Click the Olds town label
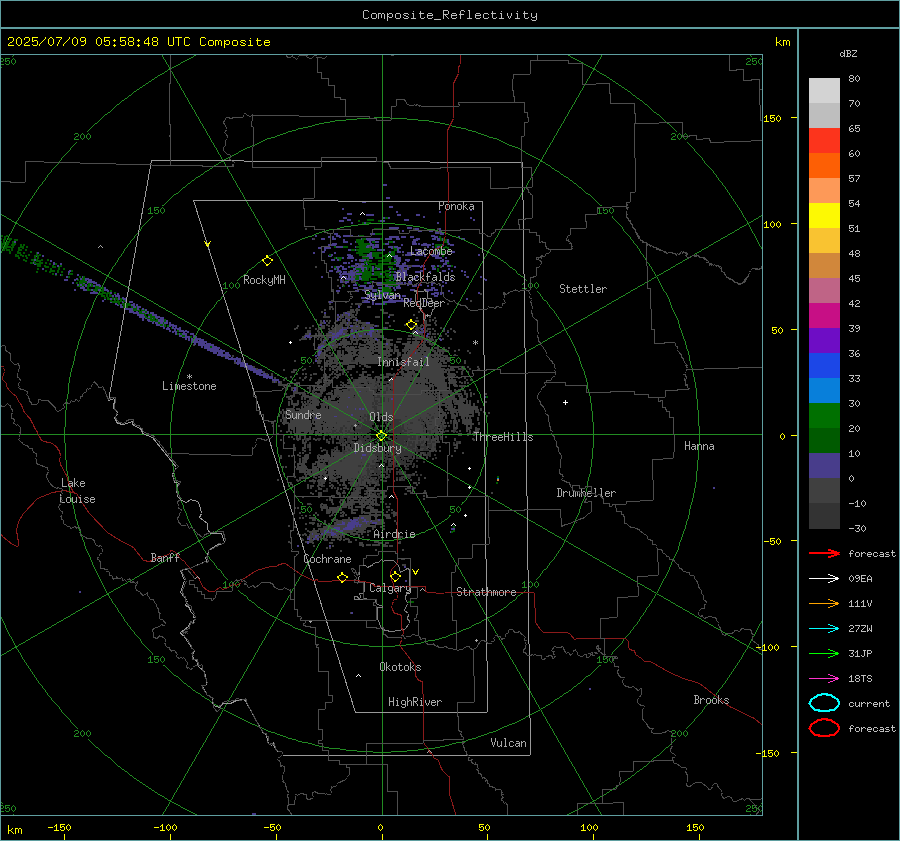The image size is (900, 841). click(x=381, y=417)
